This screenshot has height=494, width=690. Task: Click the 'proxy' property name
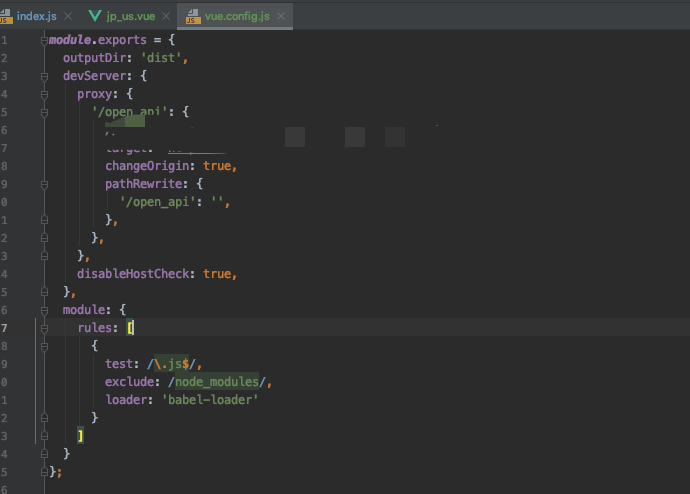(x=95, y=94)
